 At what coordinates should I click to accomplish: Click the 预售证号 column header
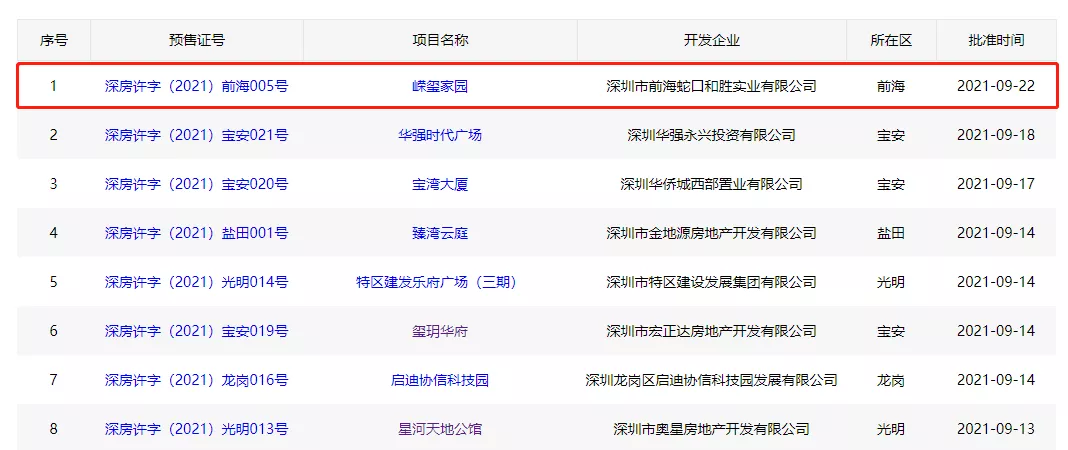coord(196,40)
